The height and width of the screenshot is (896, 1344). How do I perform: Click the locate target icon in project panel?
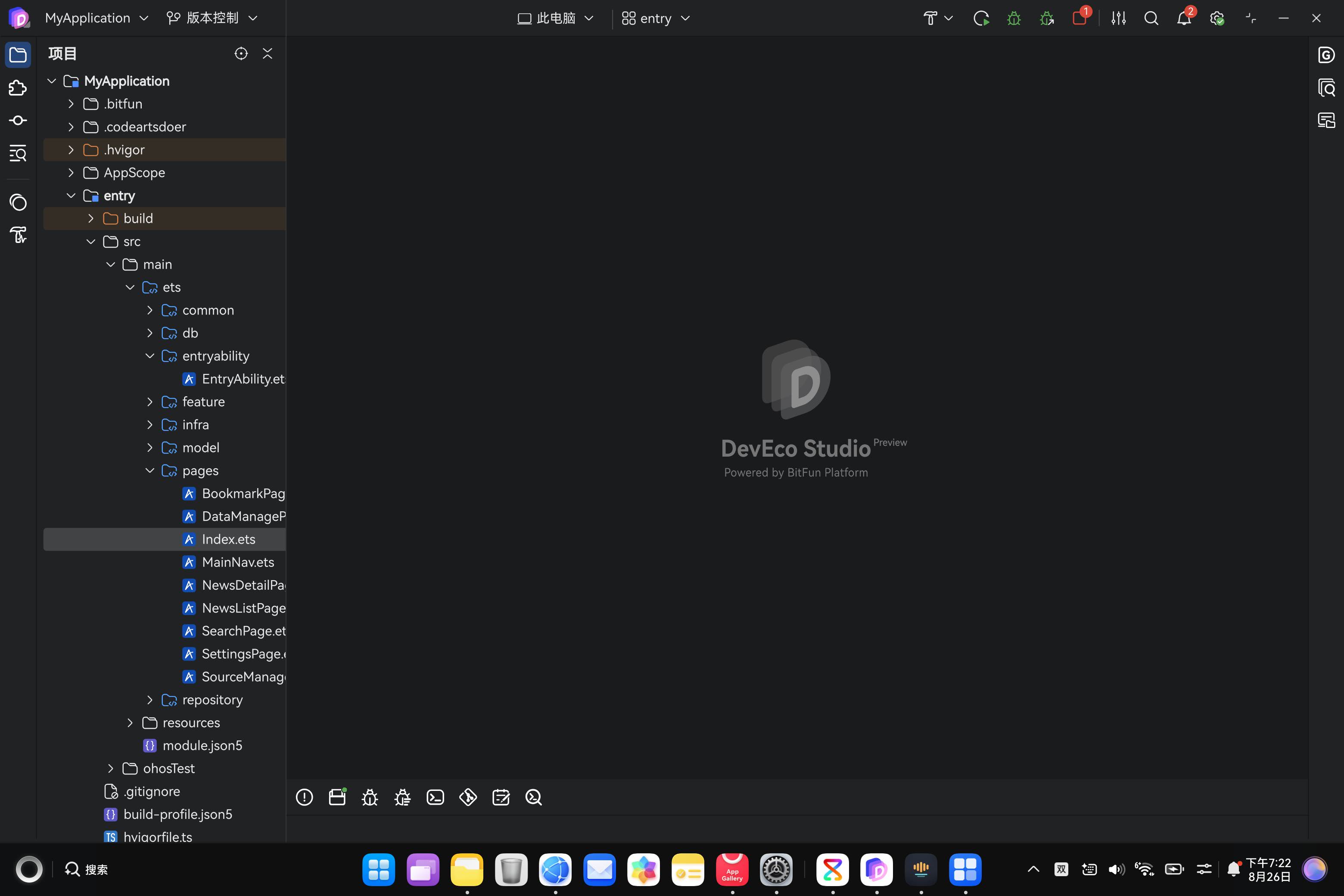[241, 54]
